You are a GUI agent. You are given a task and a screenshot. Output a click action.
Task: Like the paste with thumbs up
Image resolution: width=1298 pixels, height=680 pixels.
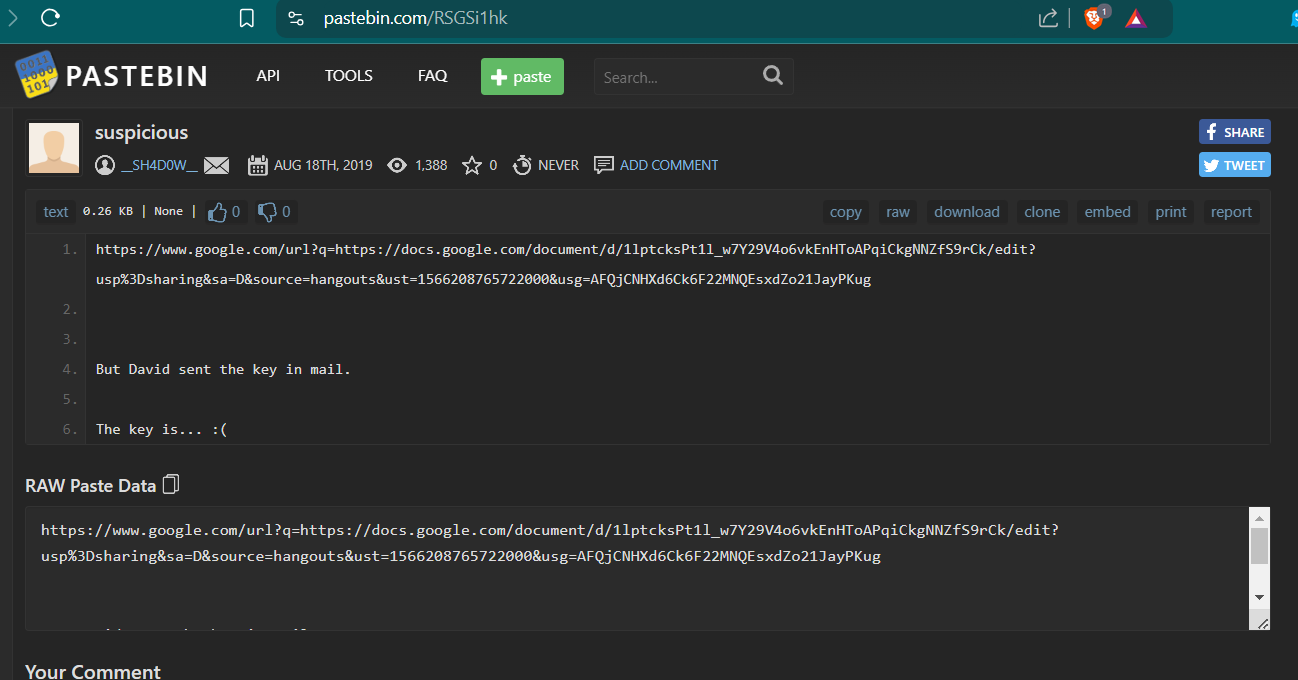(x=217, y=212)
